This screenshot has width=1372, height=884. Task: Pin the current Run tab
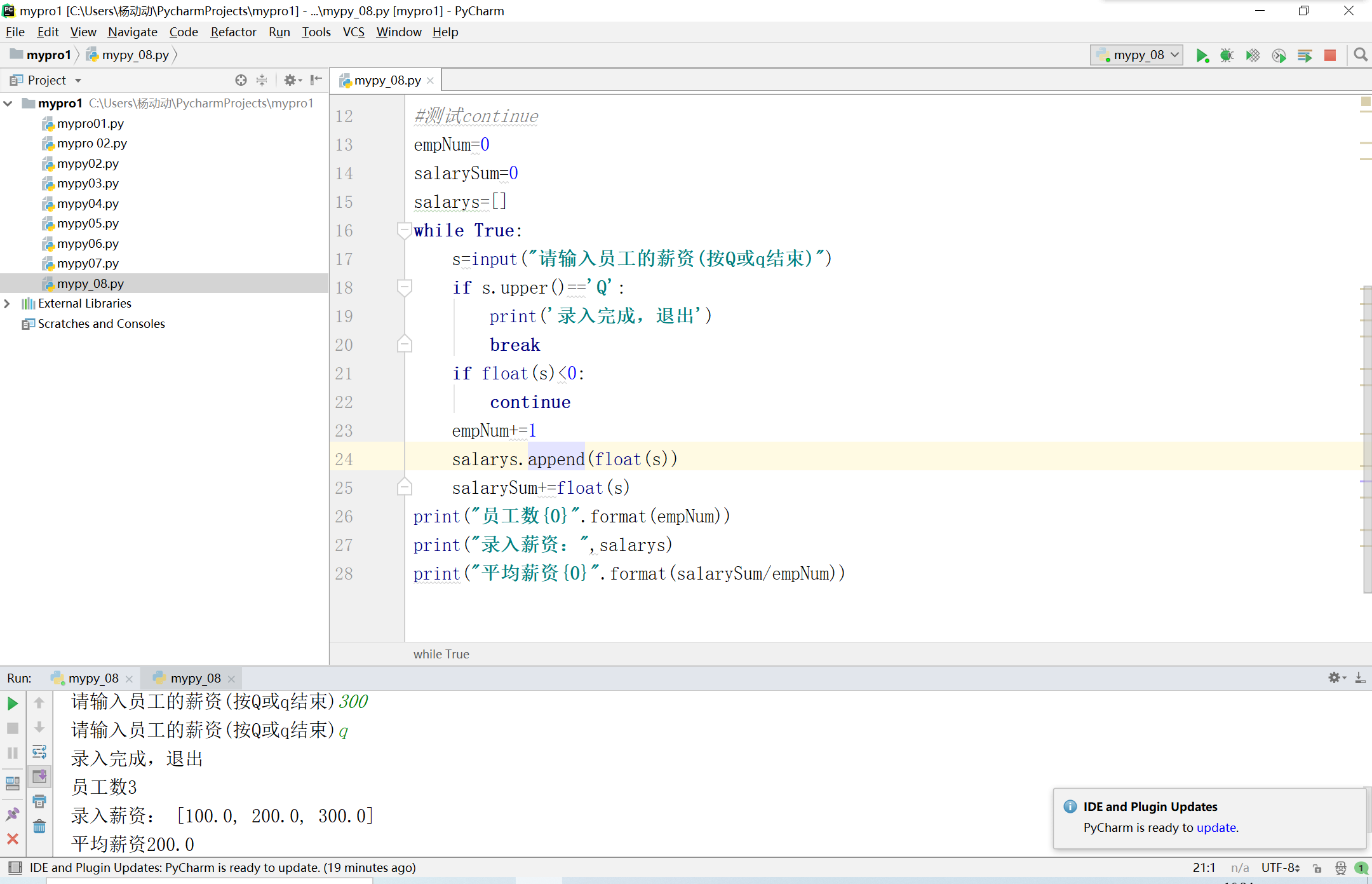pos(12,814)
